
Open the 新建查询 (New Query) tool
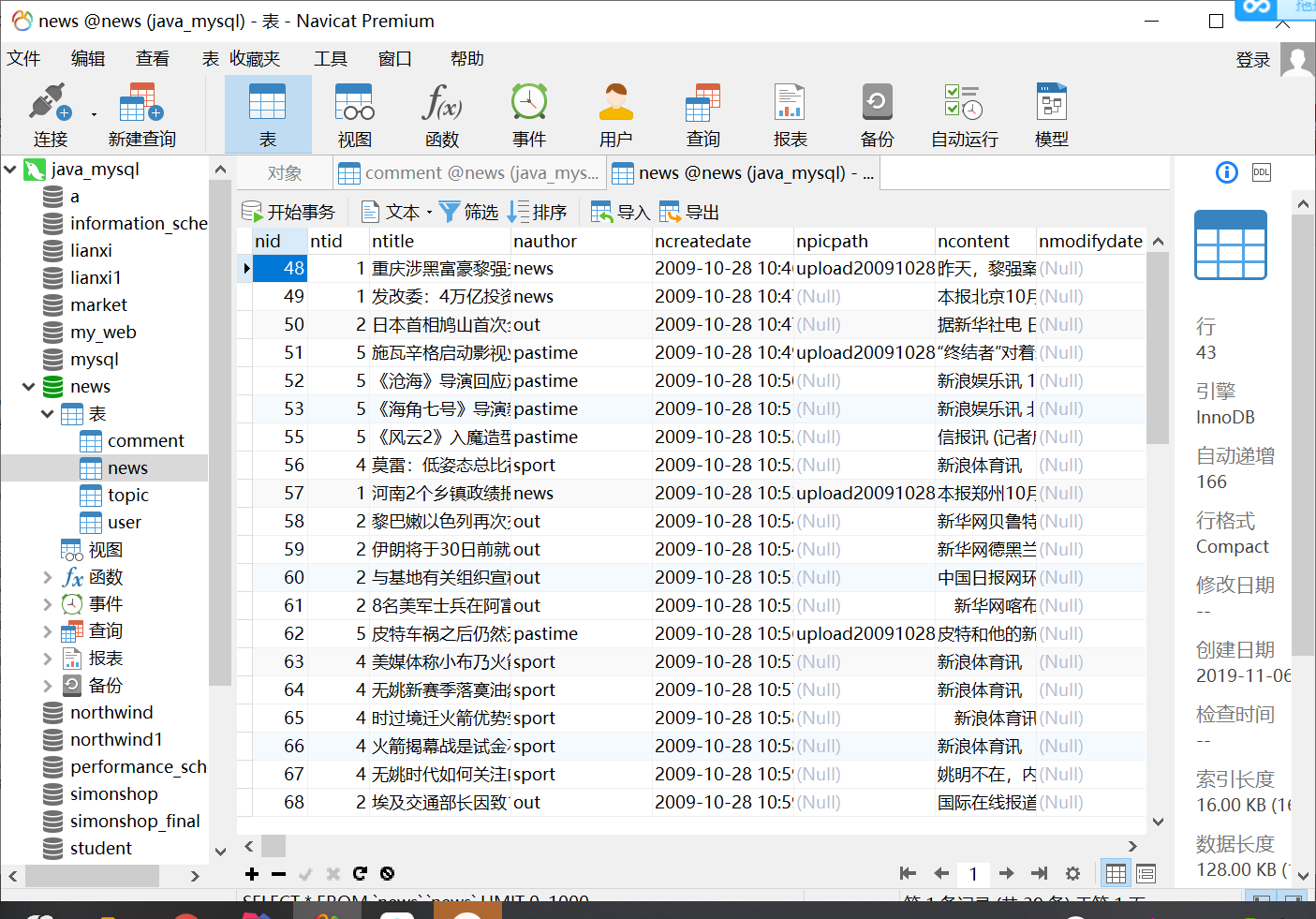139,112
